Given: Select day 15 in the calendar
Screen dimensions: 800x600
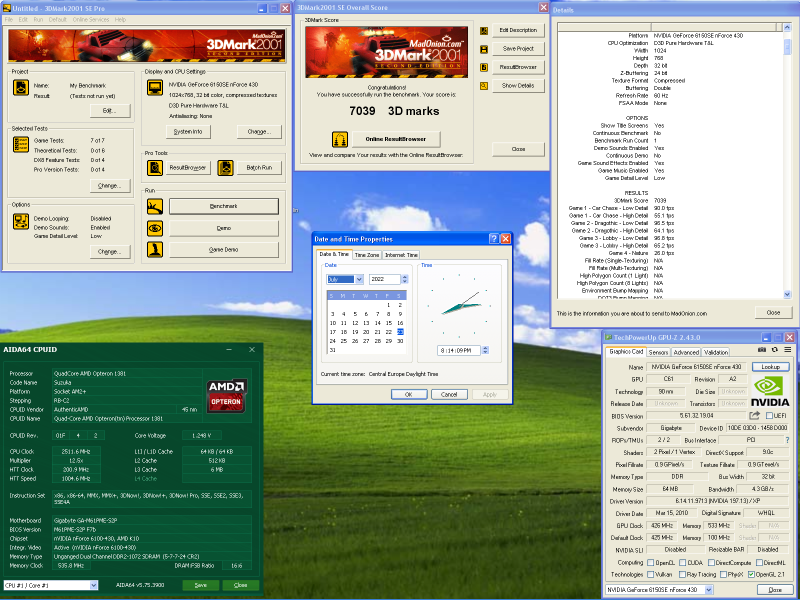Looking at the screenshot, I should pyautogui.click(x=389, y=323).
